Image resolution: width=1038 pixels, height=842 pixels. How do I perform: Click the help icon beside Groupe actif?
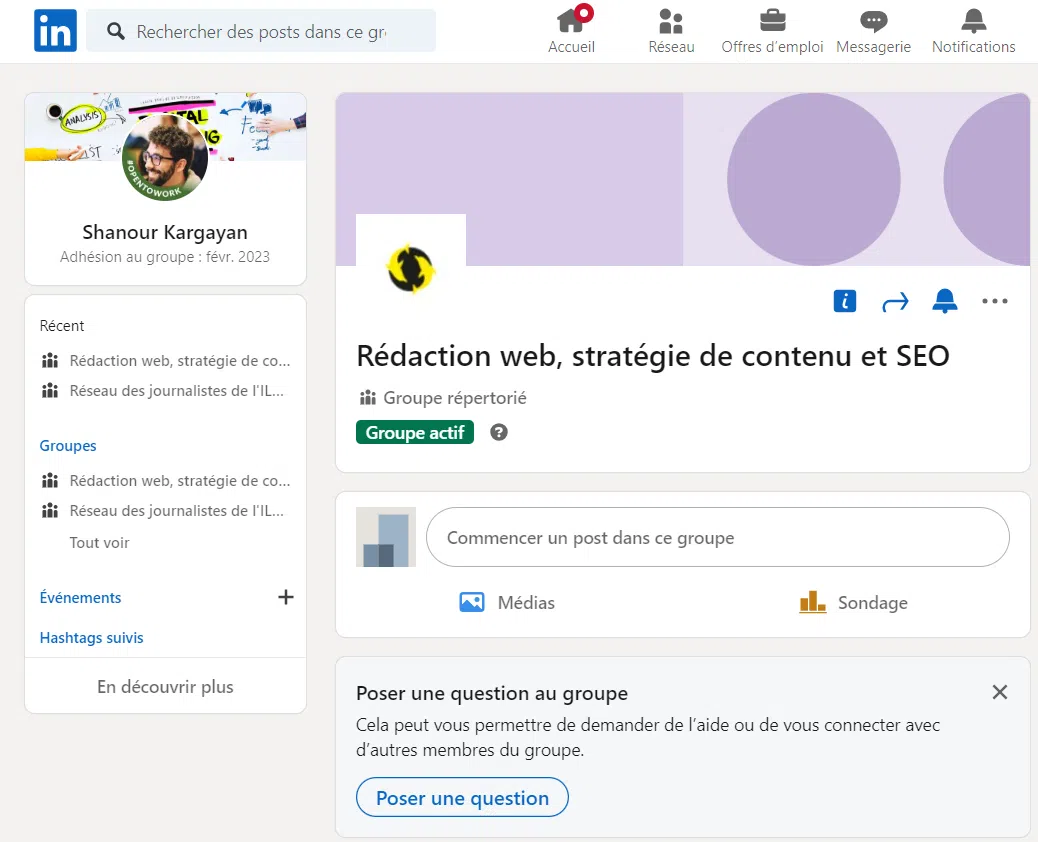pos(499,433)
